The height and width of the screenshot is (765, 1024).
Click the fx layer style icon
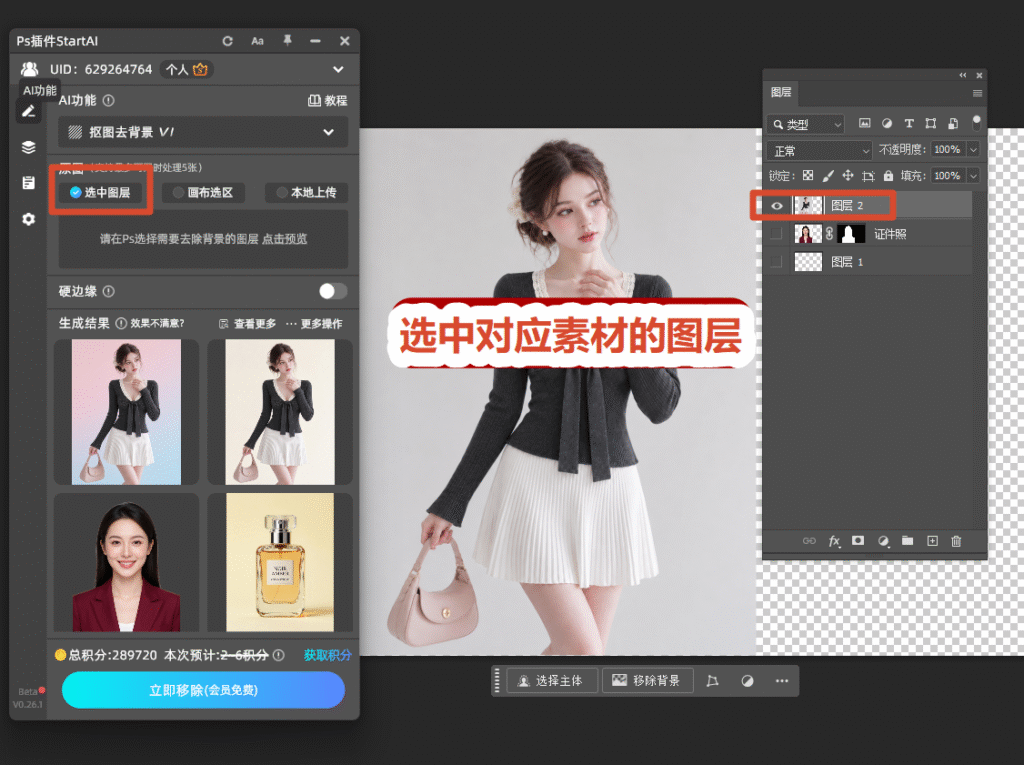(834, 541)
